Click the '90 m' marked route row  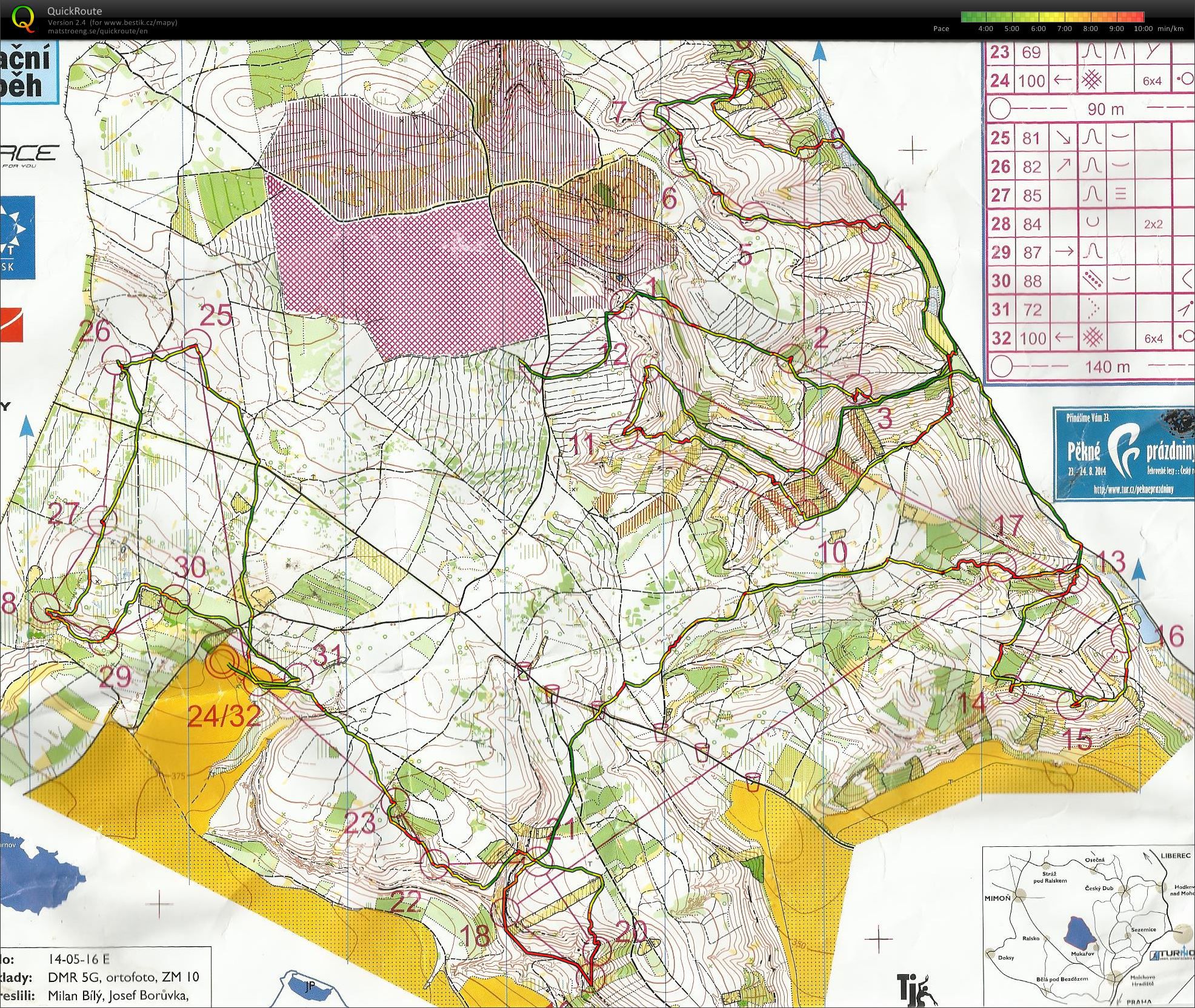[1090, 110]
